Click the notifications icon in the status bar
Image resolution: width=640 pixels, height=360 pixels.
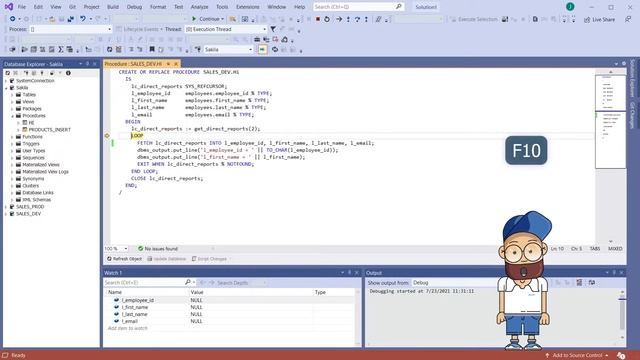tap(621, 356)
